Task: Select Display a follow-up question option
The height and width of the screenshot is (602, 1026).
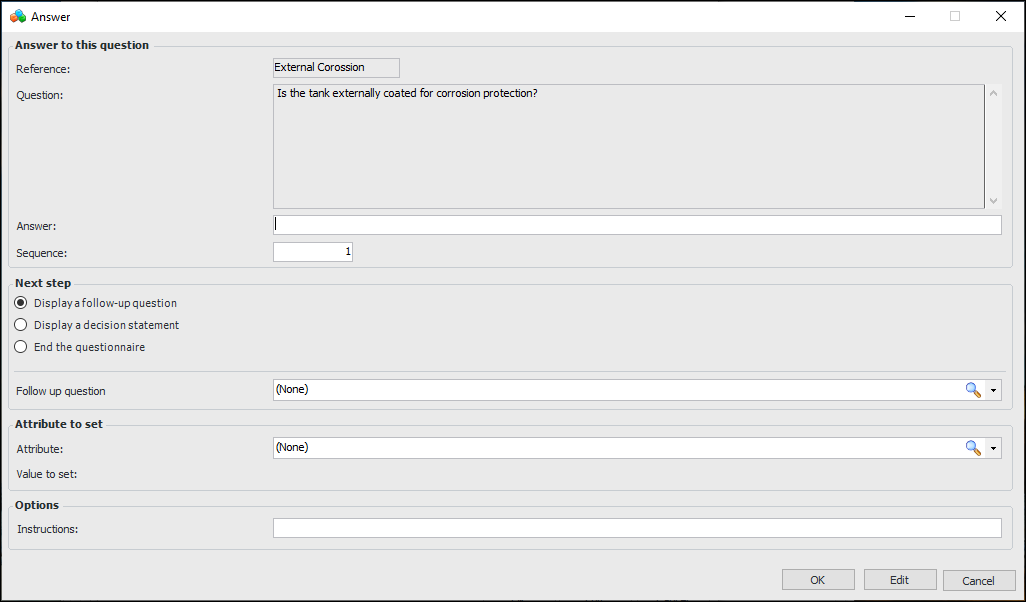Action: point(21,303)
